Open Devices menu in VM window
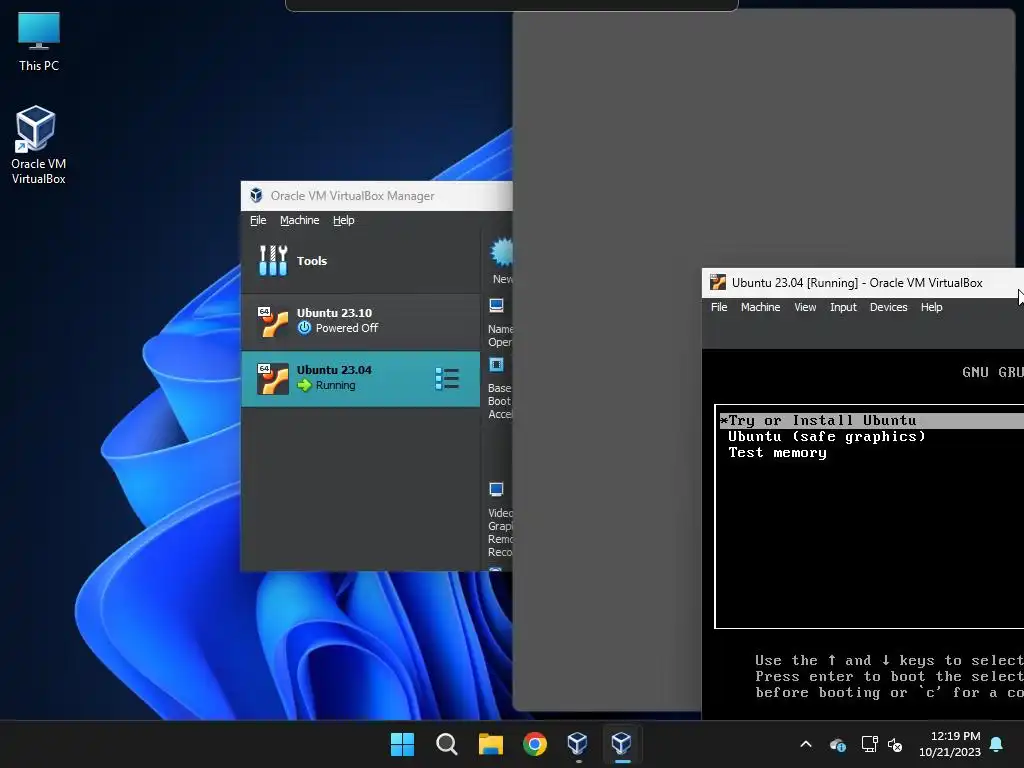This screenshot has width=1024, height=768. (x=888, y=307)
